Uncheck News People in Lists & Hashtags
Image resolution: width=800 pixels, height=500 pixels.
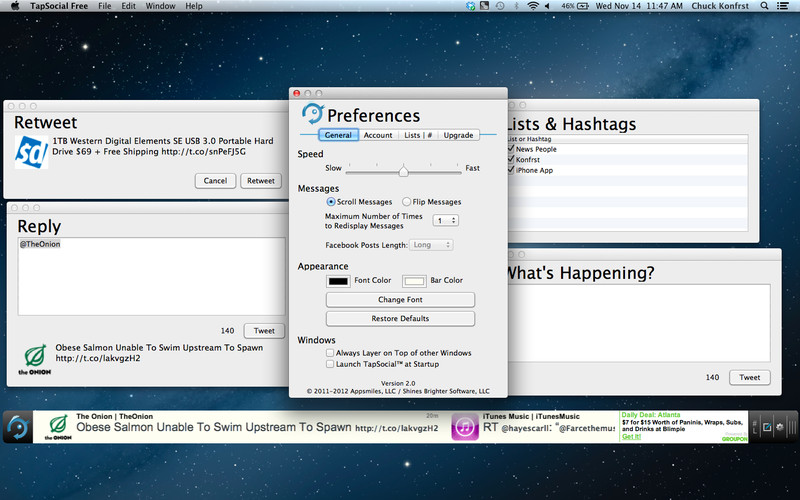511,148
